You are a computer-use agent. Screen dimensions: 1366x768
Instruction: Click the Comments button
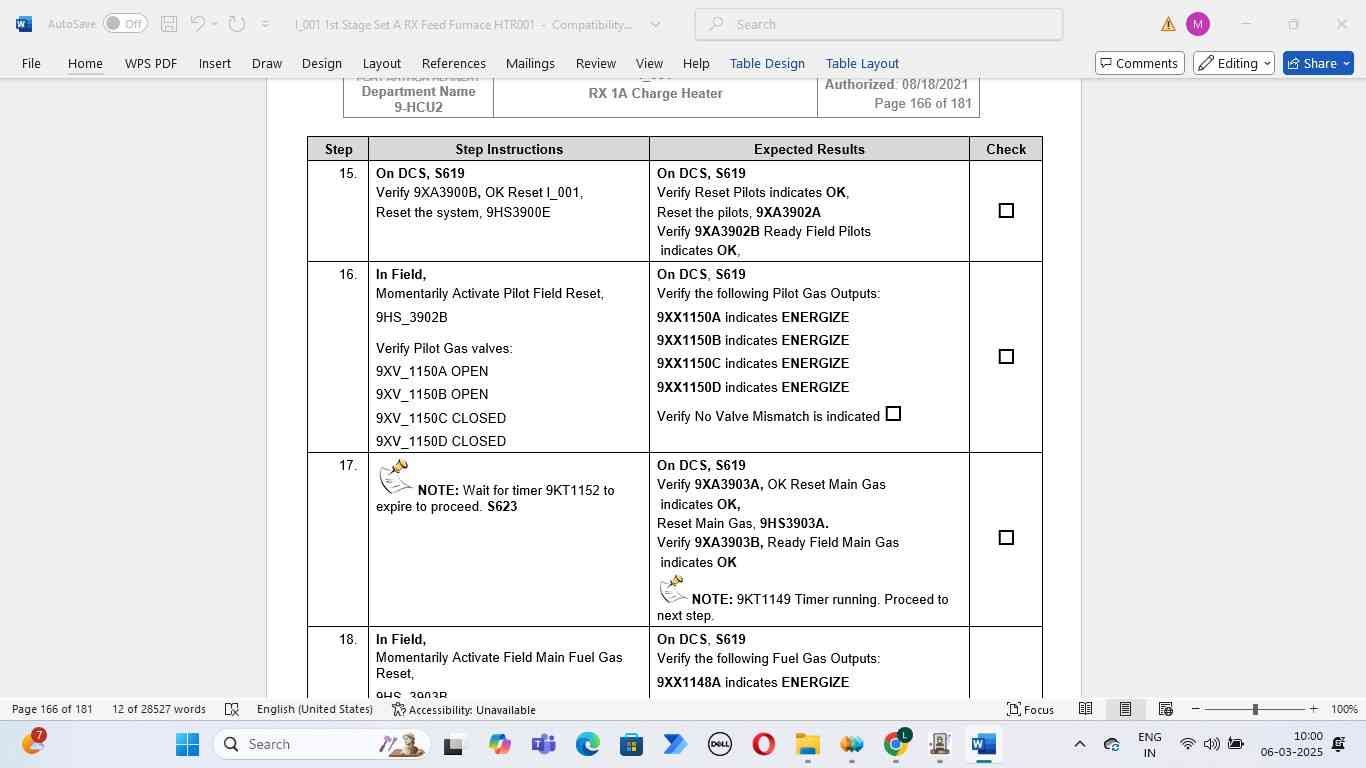click(x=1140, y=63)
